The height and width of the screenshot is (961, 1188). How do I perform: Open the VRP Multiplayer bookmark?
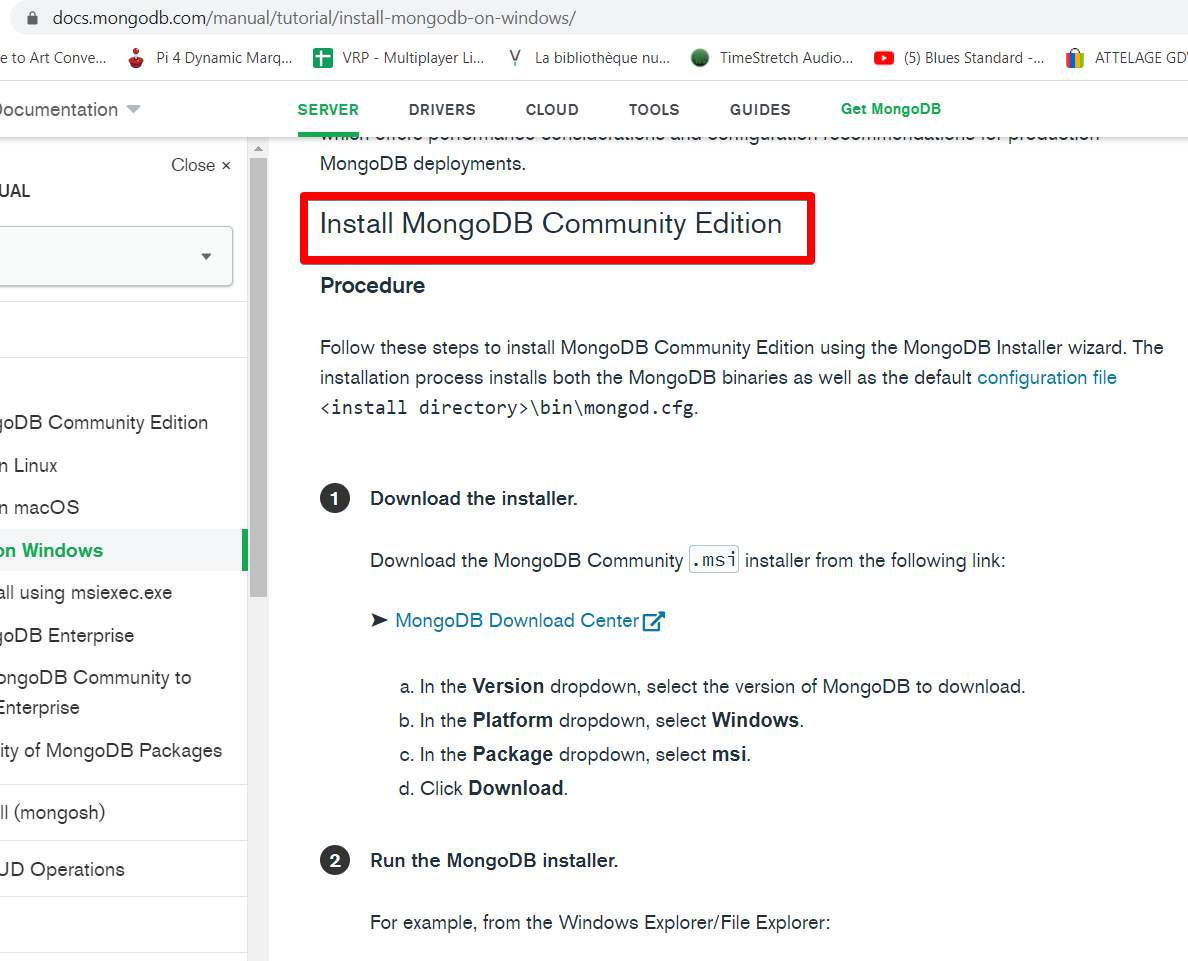399,58
